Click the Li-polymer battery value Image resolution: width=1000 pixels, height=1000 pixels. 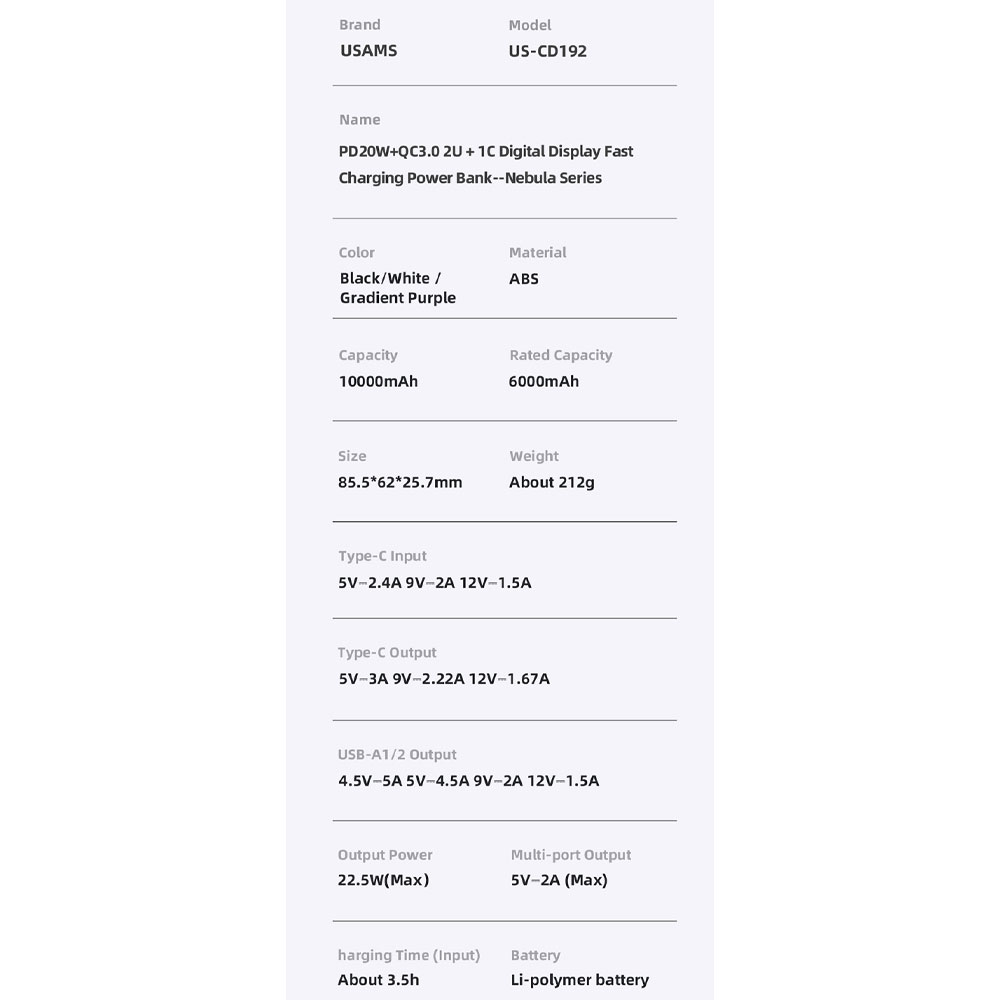[579, 980]
